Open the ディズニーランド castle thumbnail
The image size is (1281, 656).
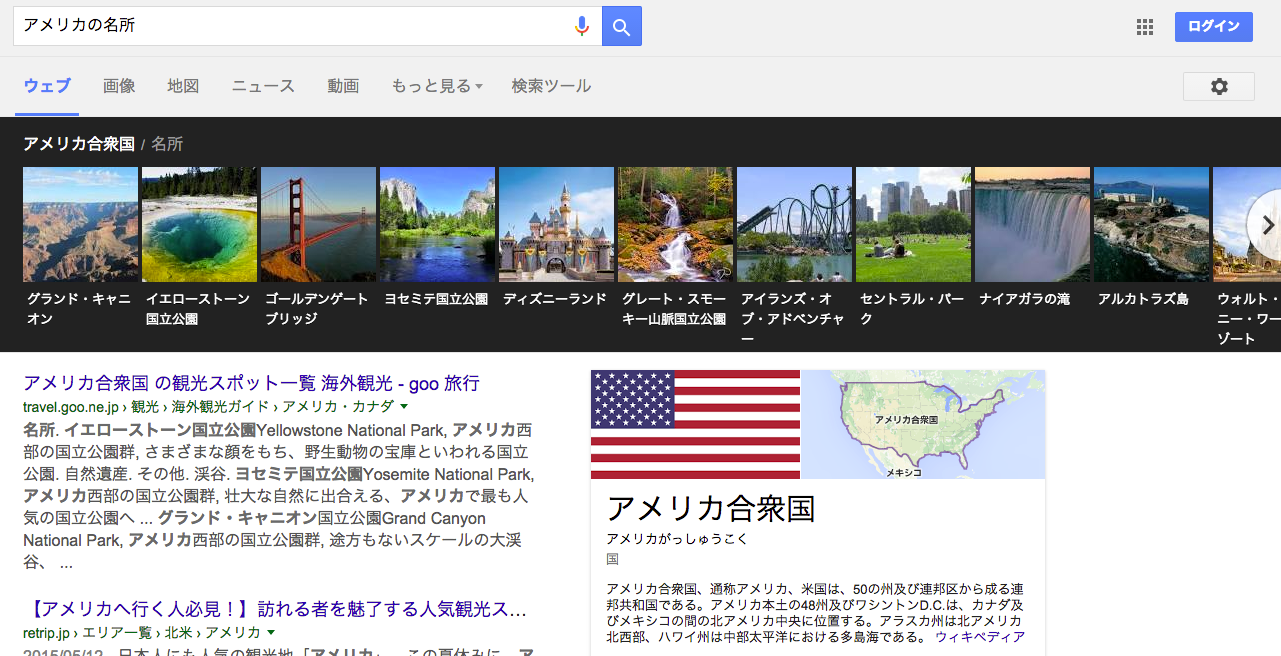[556, 224]
